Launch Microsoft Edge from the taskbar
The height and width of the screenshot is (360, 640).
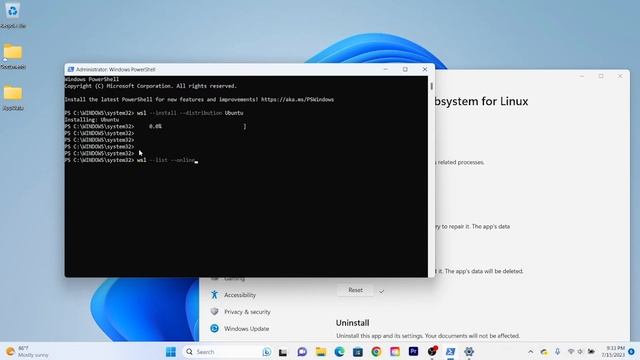[339, 351]
